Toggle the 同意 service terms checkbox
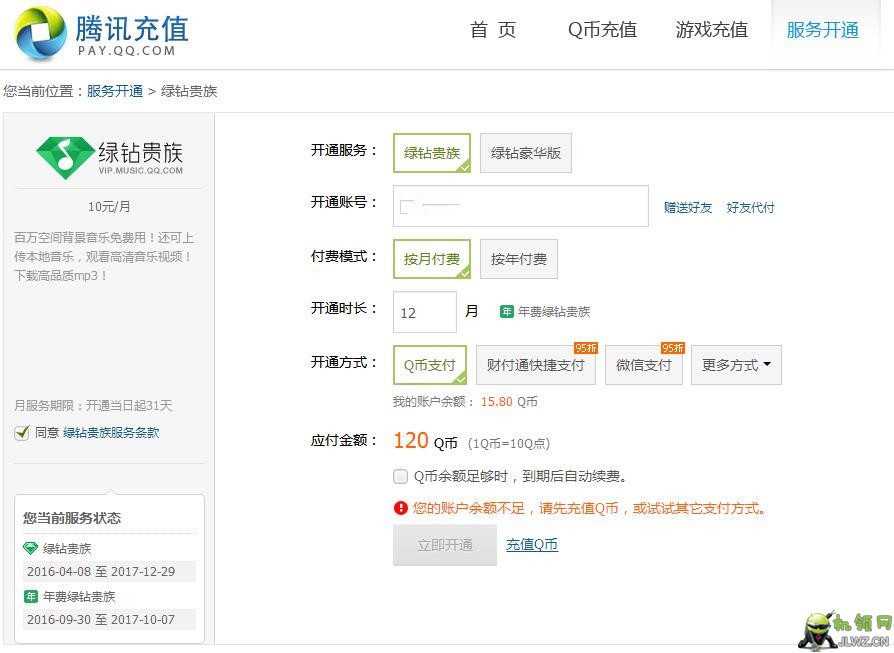This screenshot has height=653, width=894. (22, 433)
